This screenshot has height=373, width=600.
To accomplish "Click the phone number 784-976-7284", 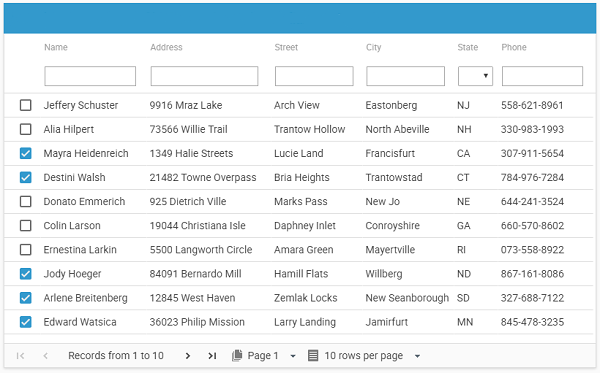I will tap(532, 178).
